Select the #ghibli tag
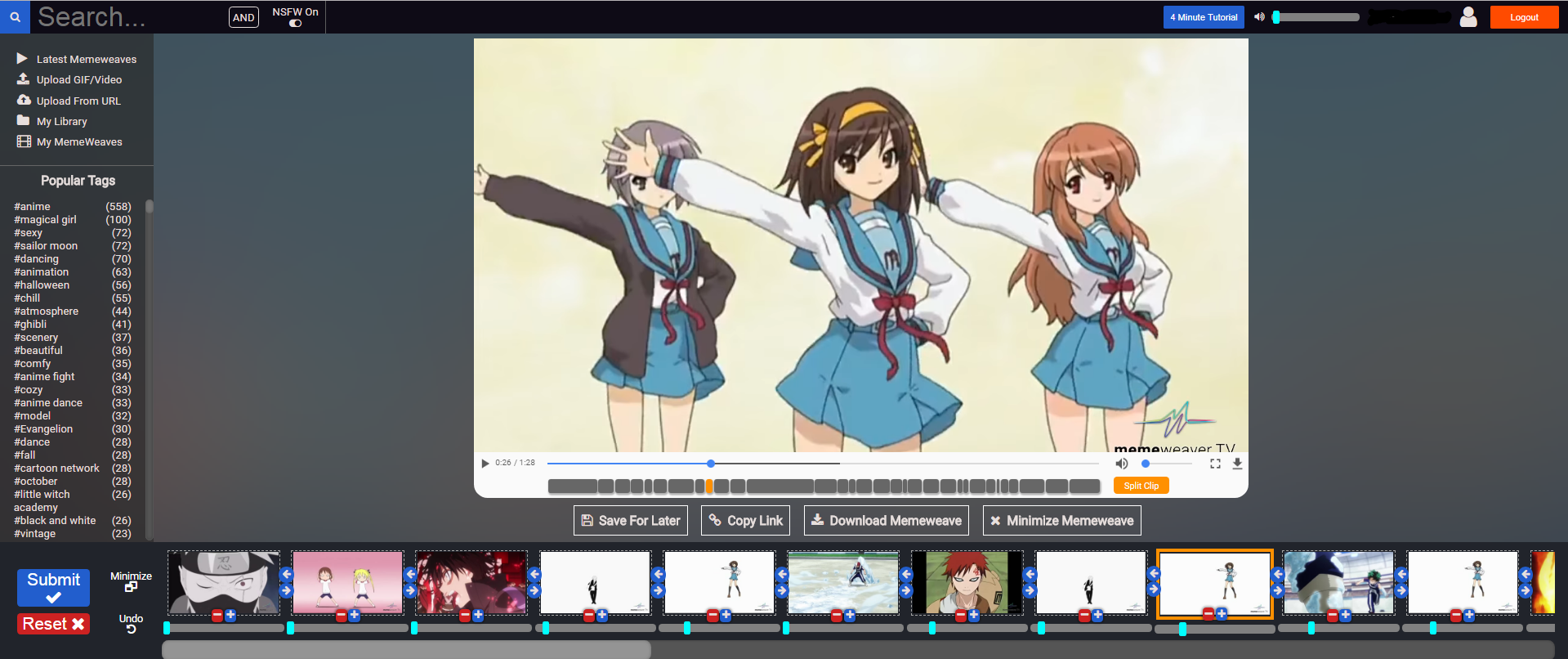This screenshot has height=659, width=1568. coord(30,325)
